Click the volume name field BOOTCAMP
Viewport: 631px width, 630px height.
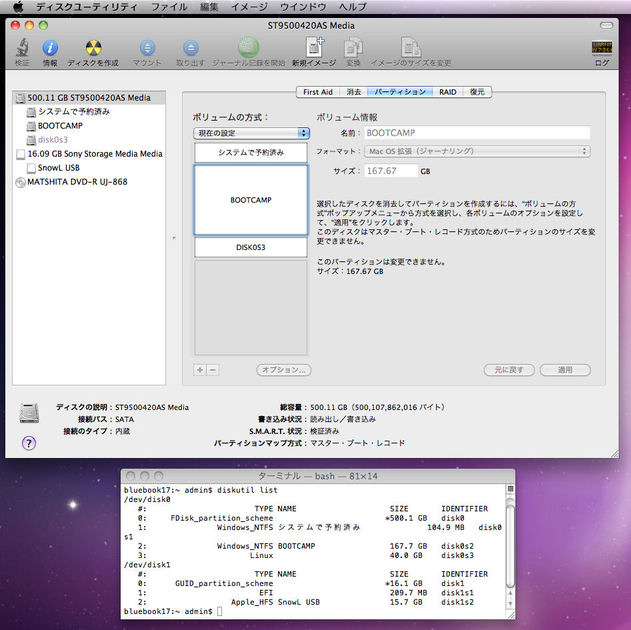tap(477, 133)
